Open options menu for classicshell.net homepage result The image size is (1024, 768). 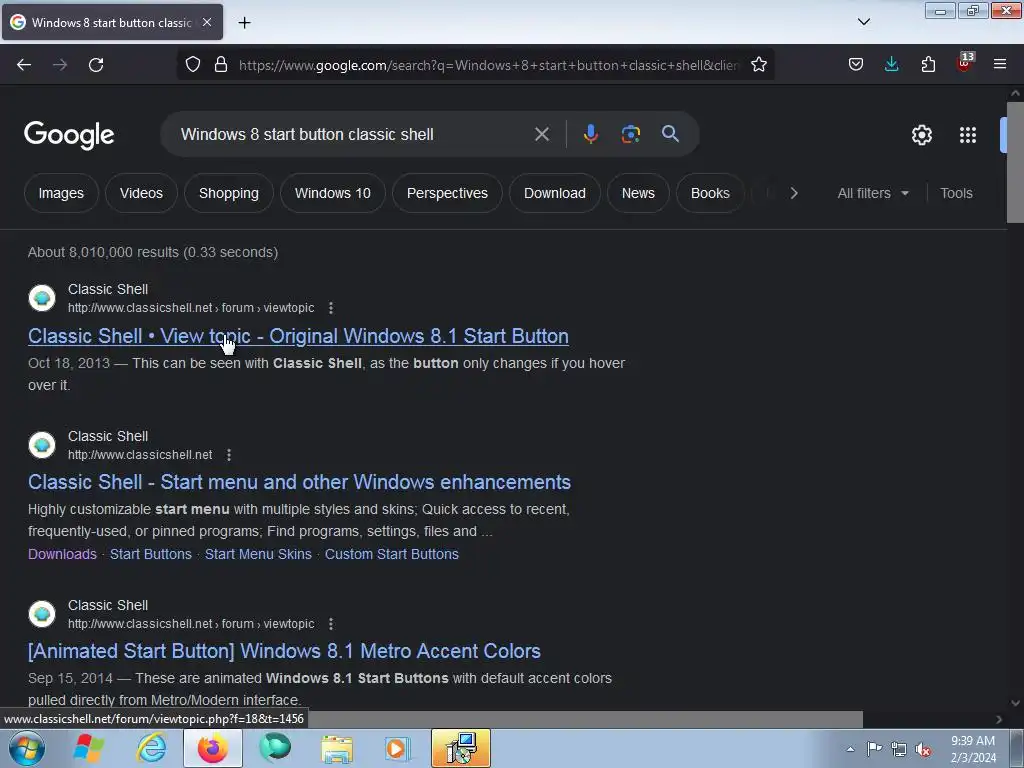pyautogui.click(x=229, y=455)
